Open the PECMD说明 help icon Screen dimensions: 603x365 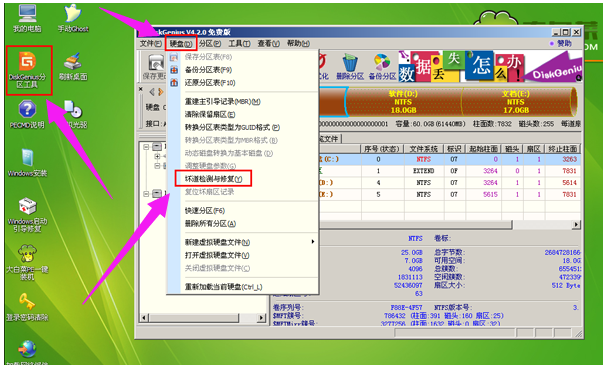pyautogui.click(x=27, y=114)
